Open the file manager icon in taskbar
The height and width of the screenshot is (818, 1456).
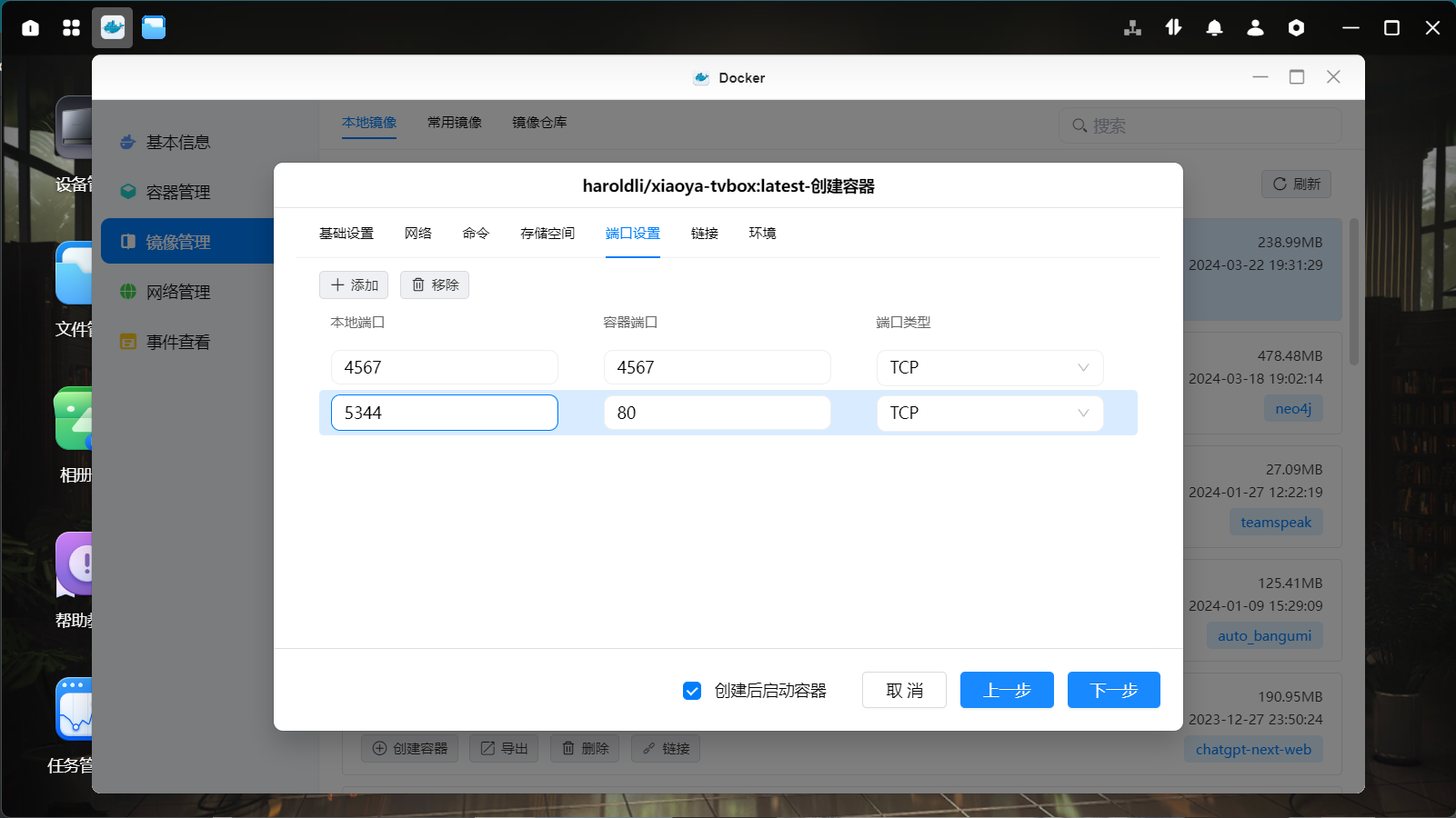click(154, 28)
